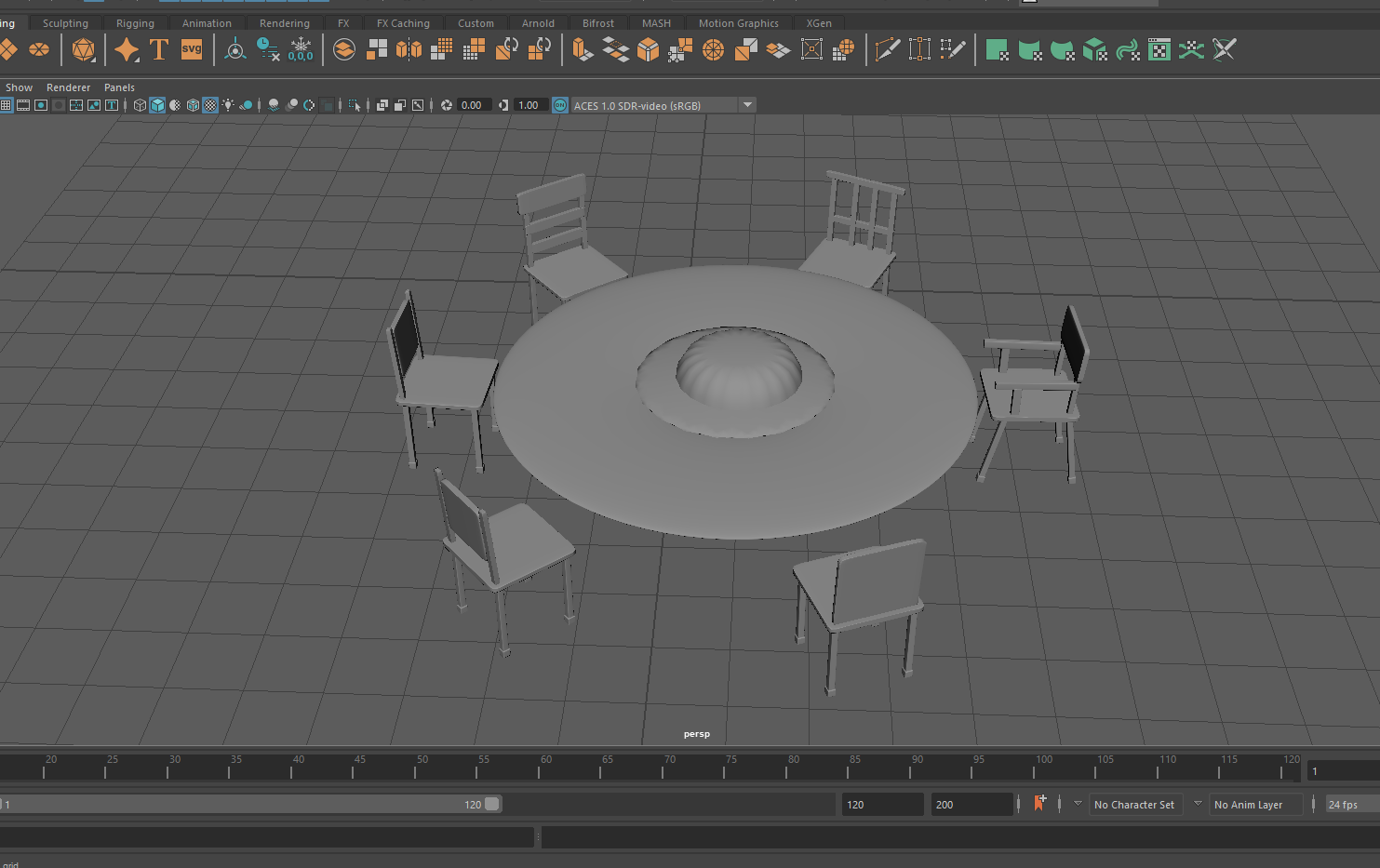The height and width of the screenshot is (868, 1380).
Task: Toggle smooth shade all cube button
Action: click(x=157, y=105)
